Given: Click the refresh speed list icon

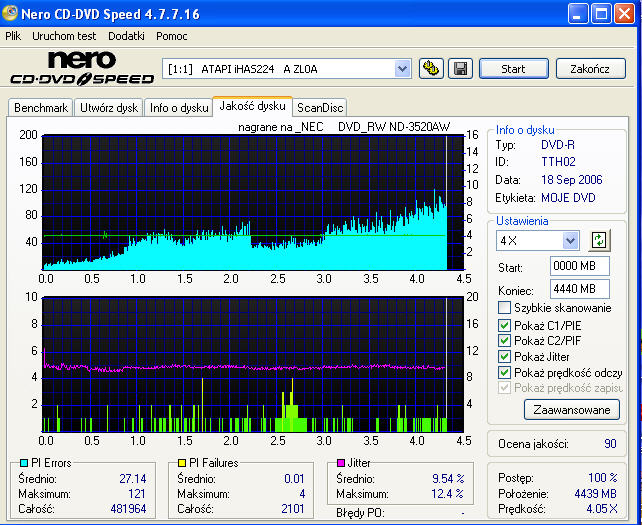Looking at the screenshot, I should (x=599, y=240).
